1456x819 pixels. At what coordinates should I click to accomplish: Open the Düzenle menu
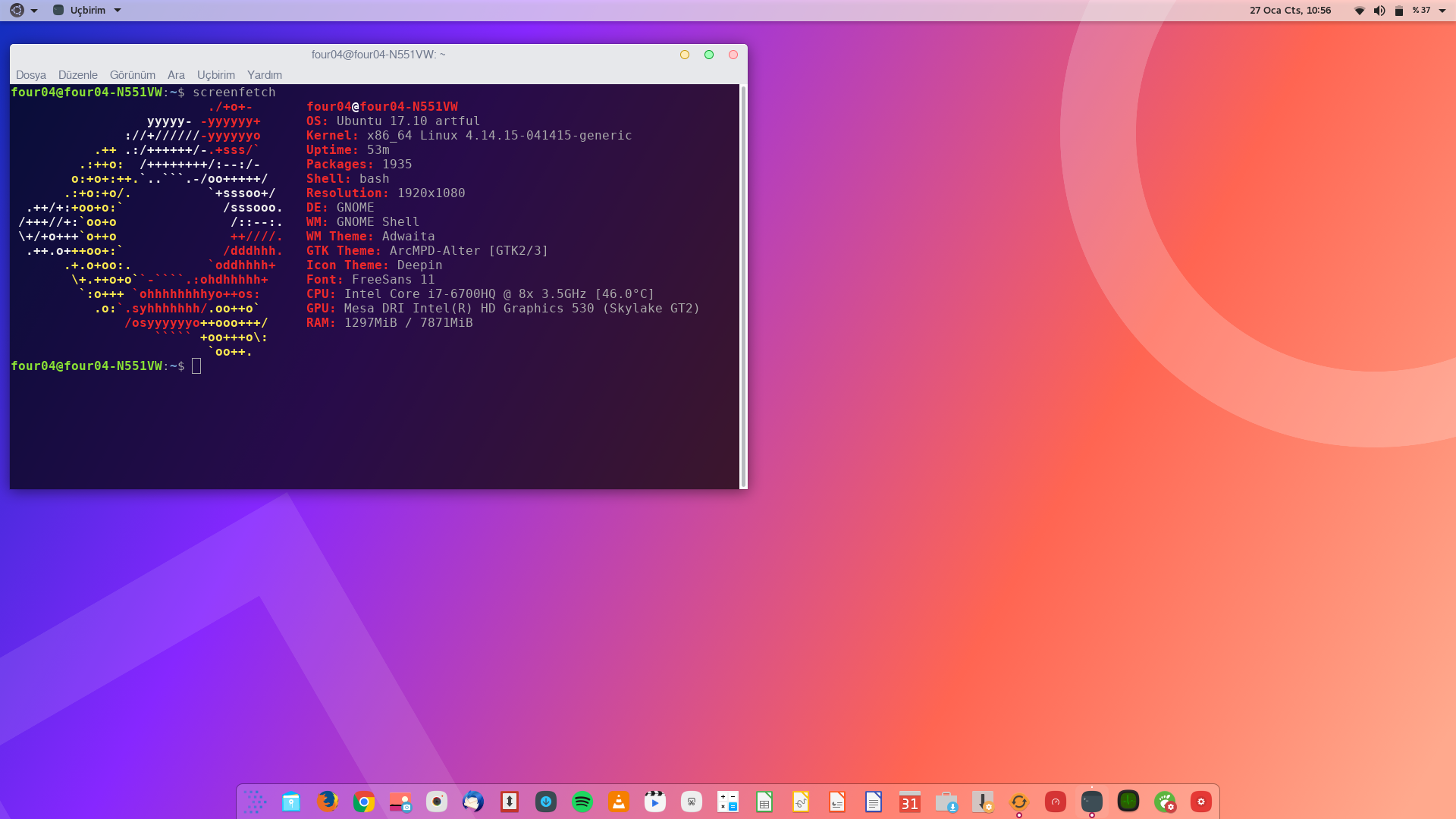coord(78,75)
